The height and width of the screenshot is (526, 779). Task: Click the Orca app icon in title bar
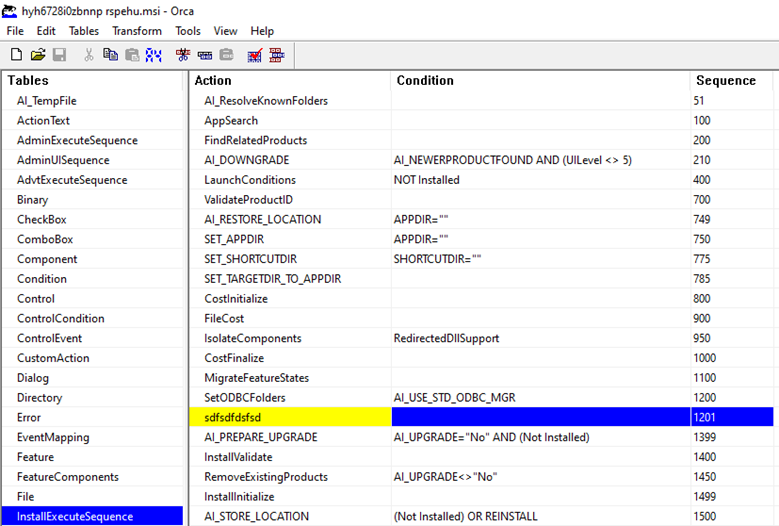pyautogui.click(x=9, y=10)
